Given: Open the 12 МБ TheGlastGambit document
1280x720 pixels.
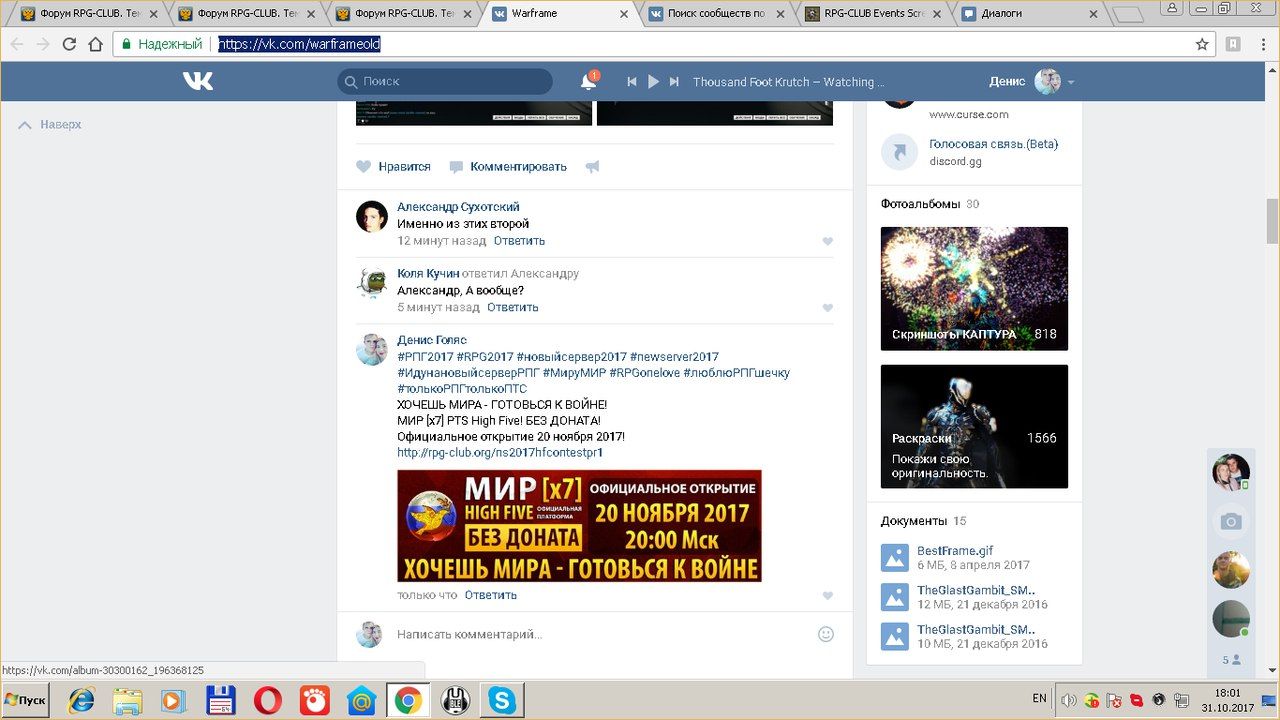Looking at the screenshot, I should 976,590.
